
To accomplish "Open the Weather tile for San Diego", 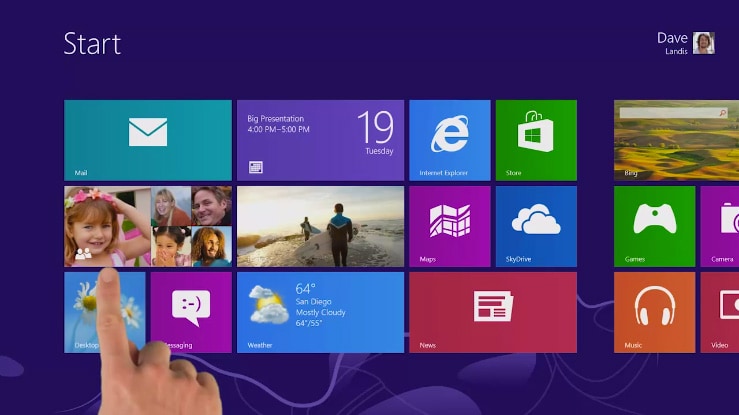I will point(320,312).
